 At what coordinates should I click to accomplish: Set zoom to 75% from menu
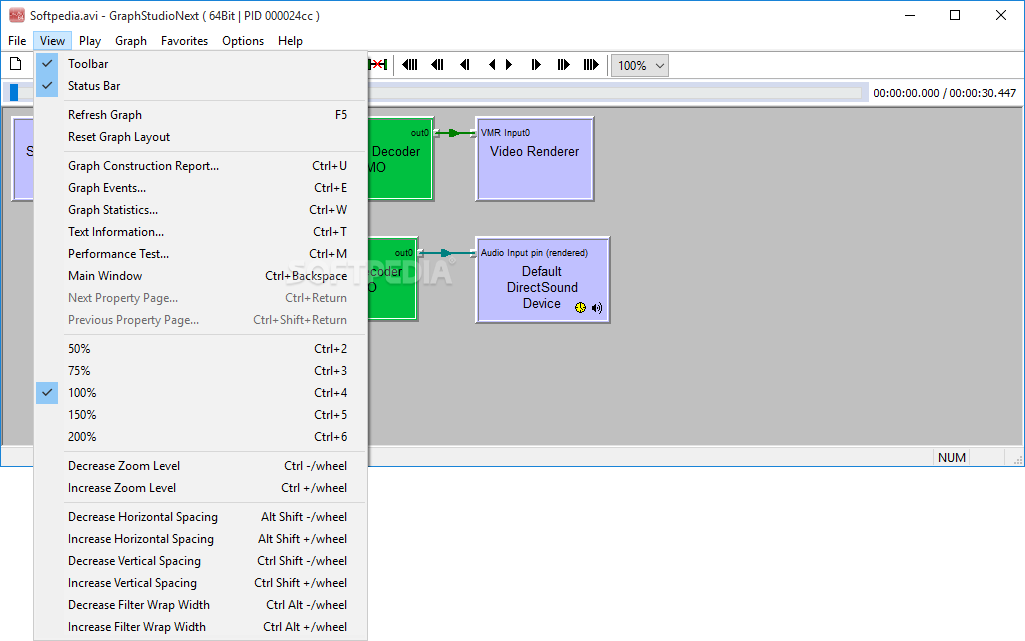(x=201, y=370)
